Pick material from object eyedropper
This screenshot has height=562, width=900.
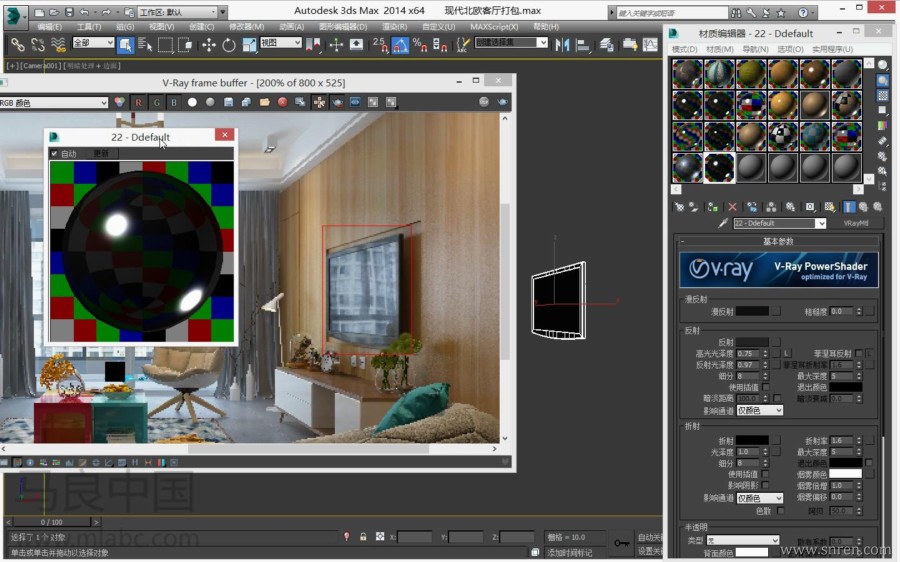click(723, 223)
